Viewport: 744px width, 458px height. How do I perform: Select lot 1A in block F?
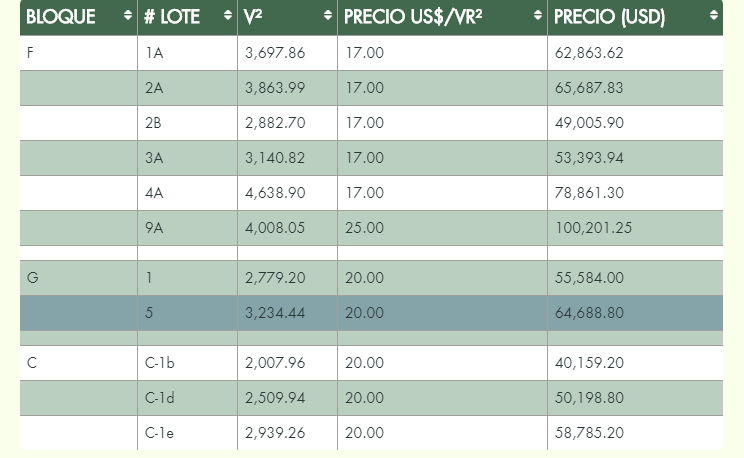[154, 53]
